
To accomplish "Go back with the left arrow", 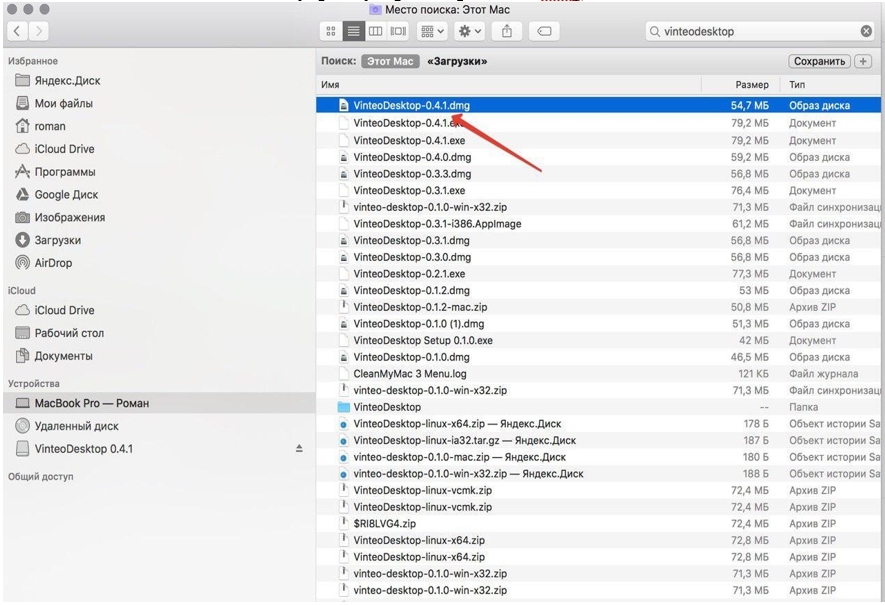I will (x=17, y=31).
